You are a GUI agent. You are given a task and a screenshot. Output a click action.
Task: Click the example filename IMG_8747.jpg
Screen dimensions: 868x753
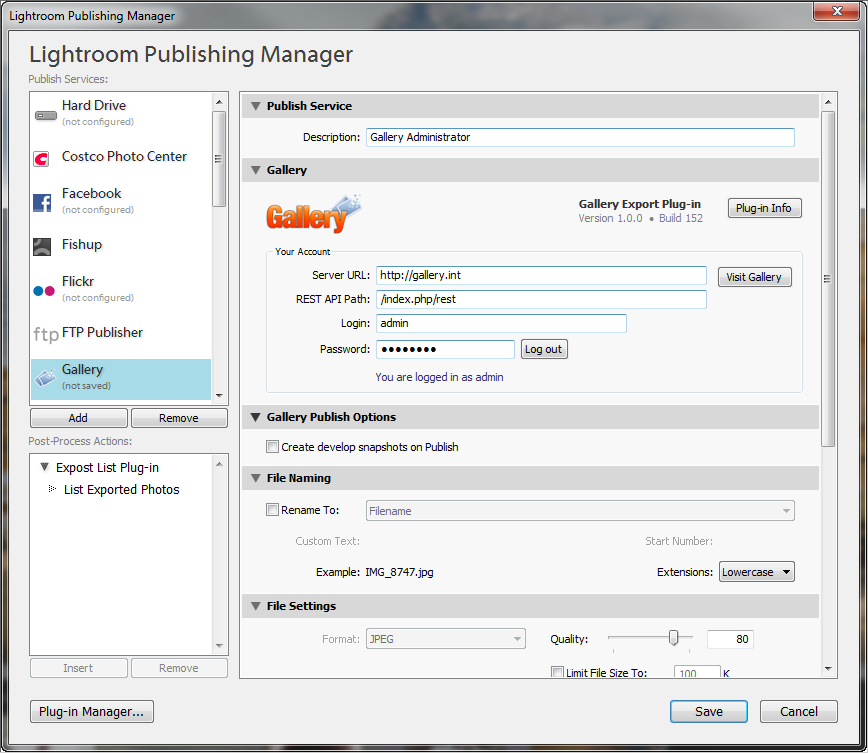click(399, 572)
